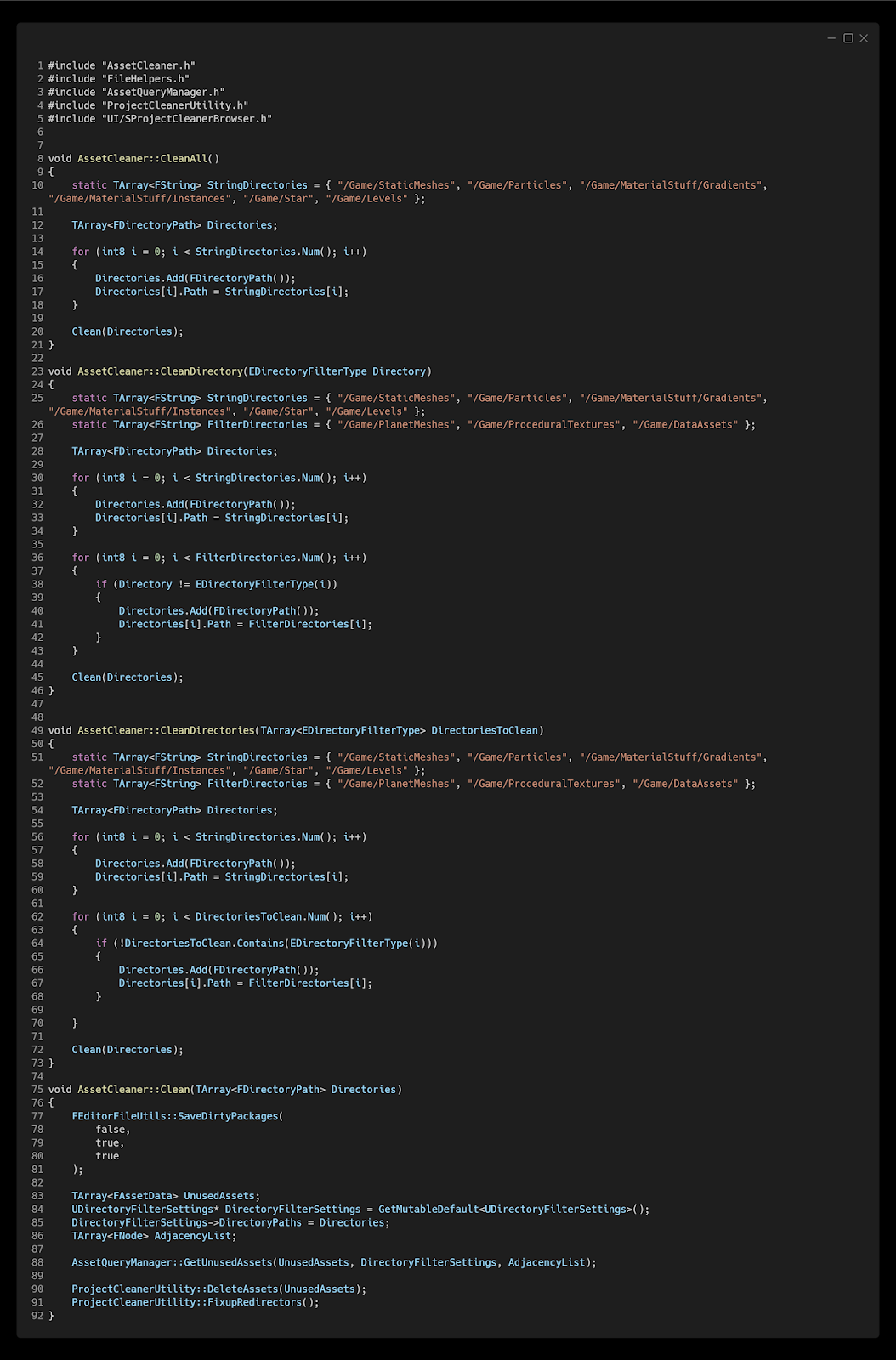Click the "FileHelpers.h" include text

coord(145,79)
